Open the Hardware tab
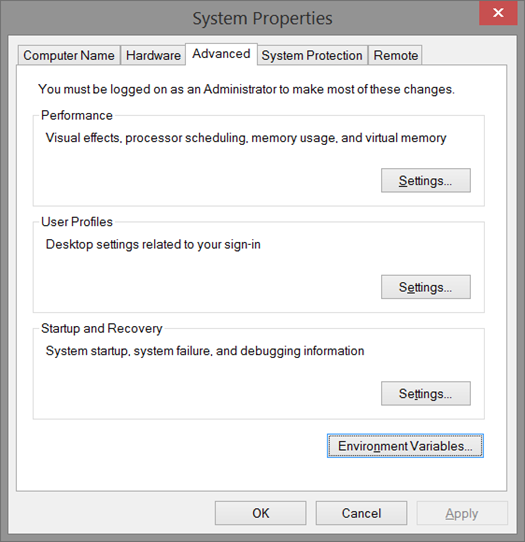525x542 pixels. pos(153,55)
